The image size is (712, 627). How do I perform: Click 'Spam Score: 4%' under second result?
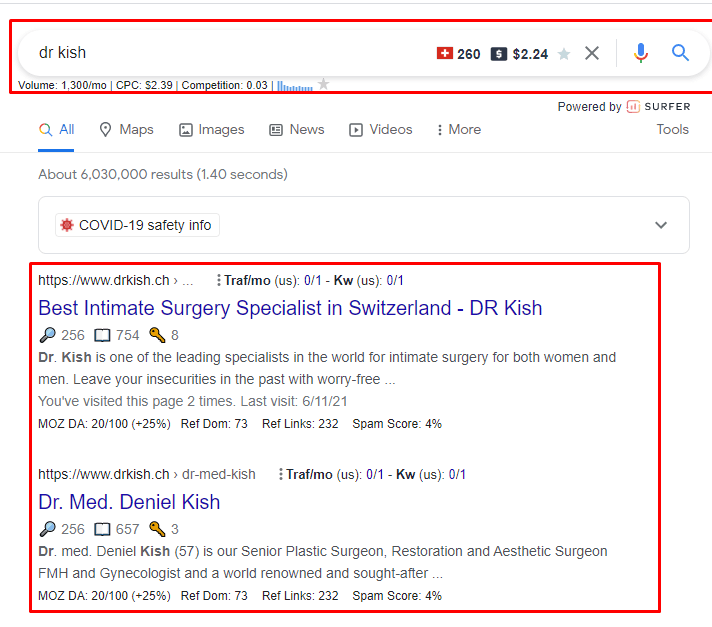pyautogui.click(x=397, y=596)
